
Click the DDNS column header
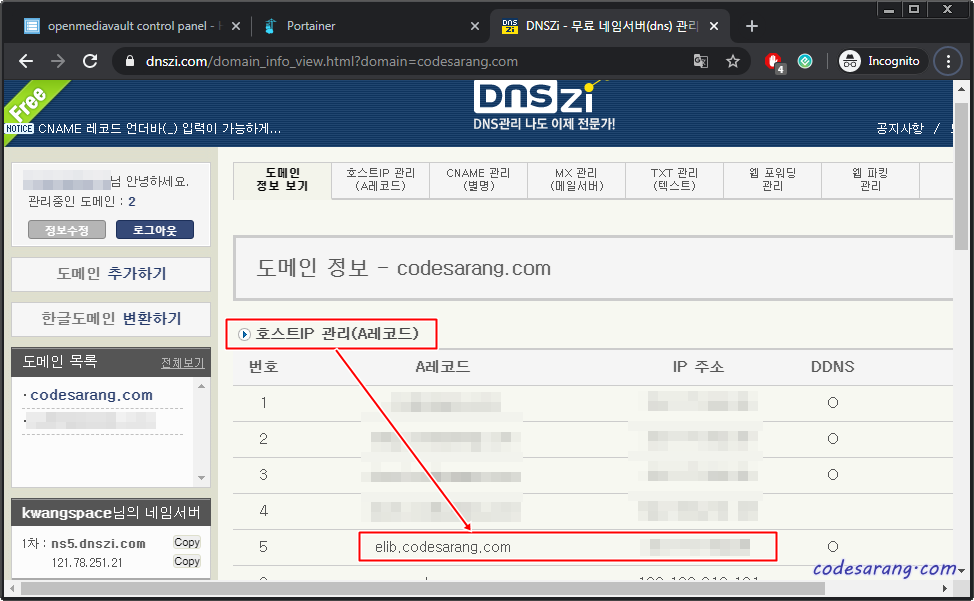click(832, 367)
